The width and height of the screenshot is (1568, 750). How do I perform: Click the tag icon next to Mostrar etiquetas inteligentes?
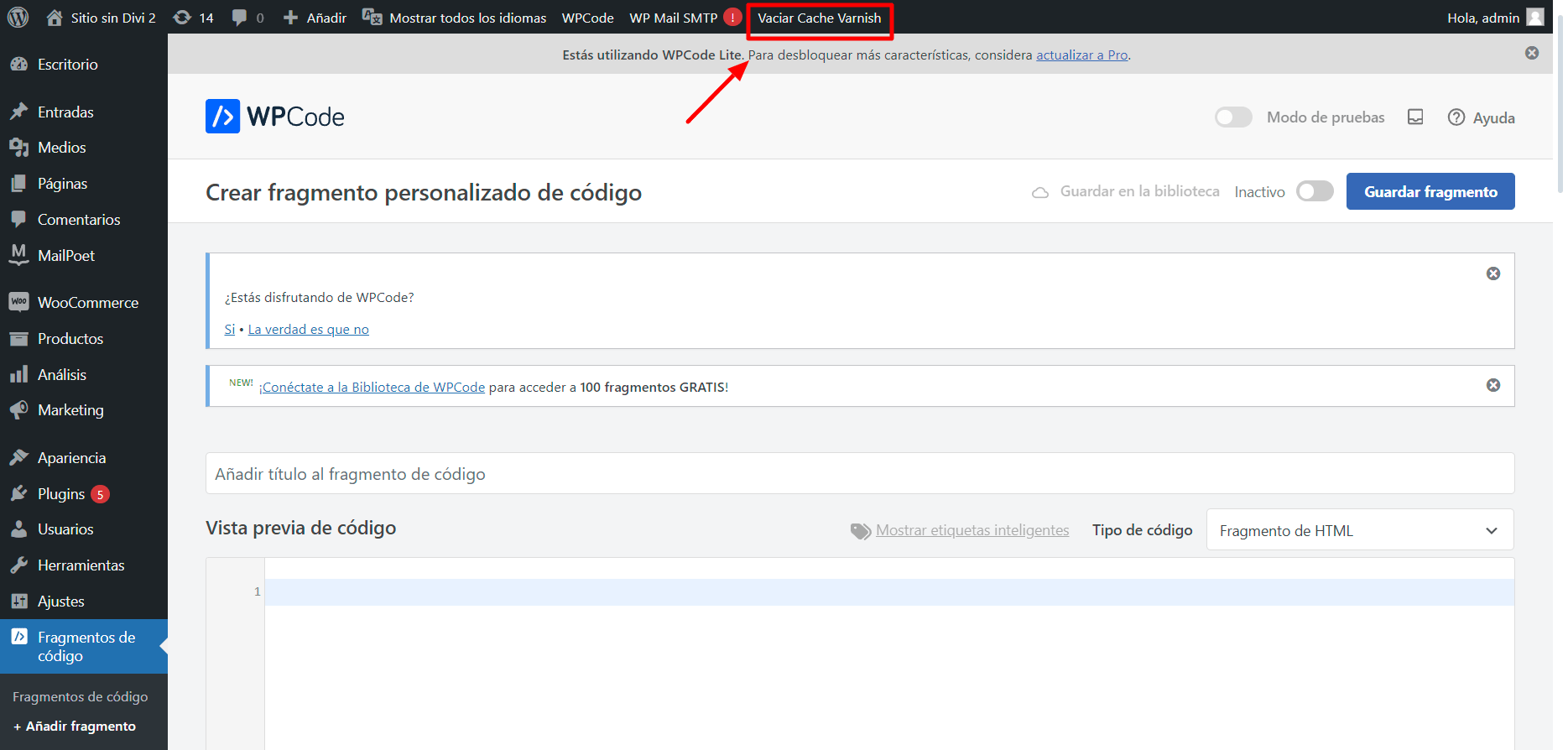click(861, 531)
